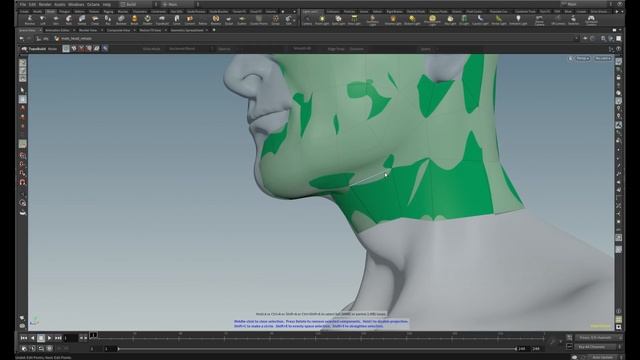The height and width of the screenshot is (360, 640).
Task: Open the Composite View pane tab
Action: click(118, 30)
